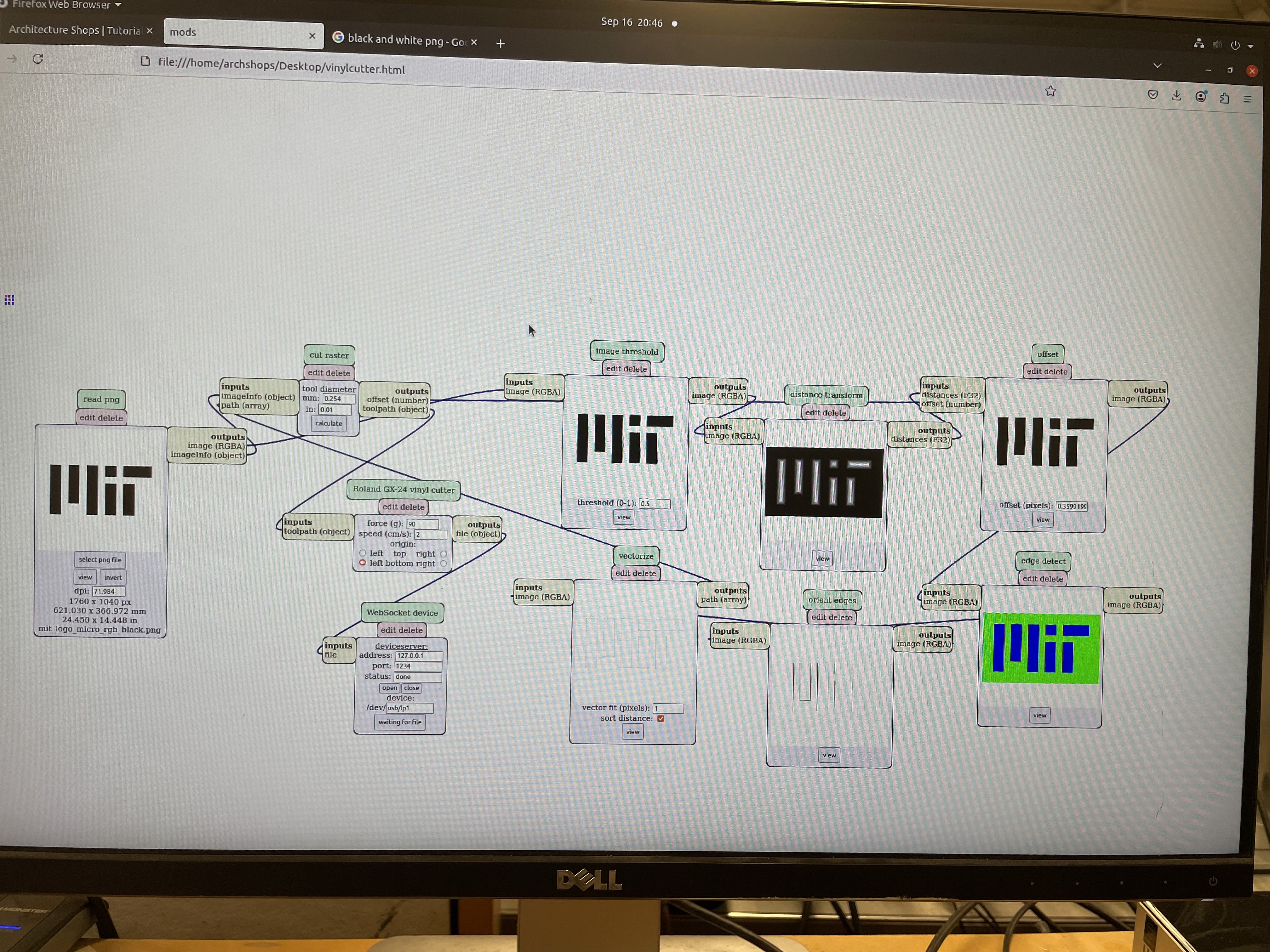Viewport: 1270px width, 952px height.
Task: Open system menu dropdown arrow
Action: click(1250, 47)
